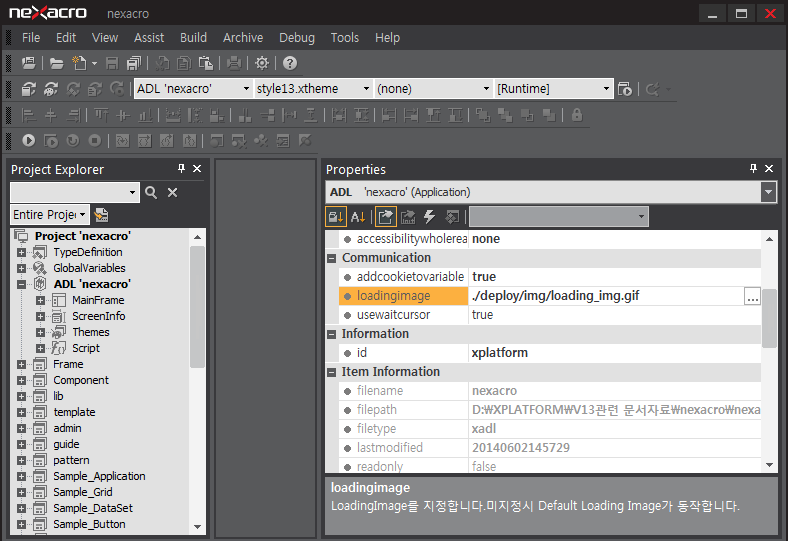Expand the MainFrame tree node

click(40, 300)
